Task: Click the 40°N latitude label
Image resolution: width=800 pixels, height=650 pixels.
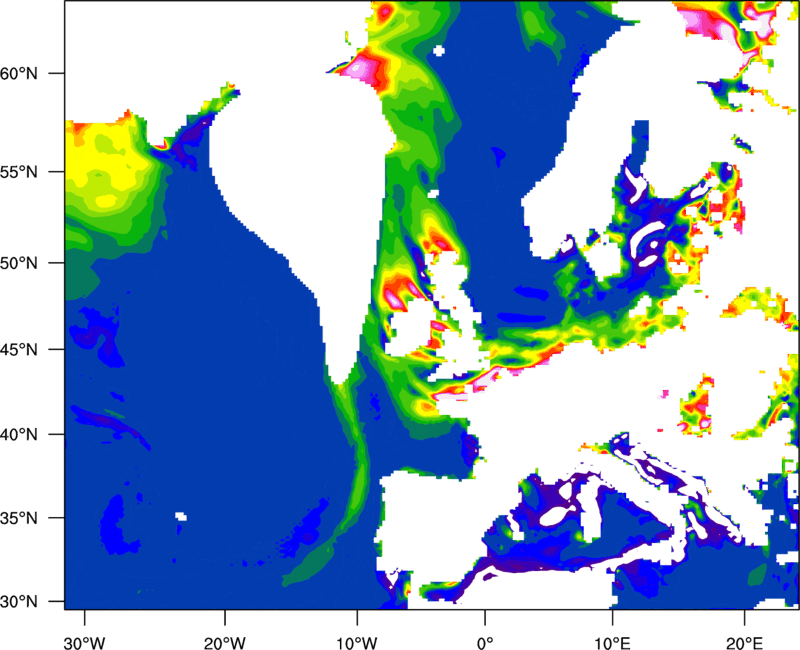Action: coord(19,435)
